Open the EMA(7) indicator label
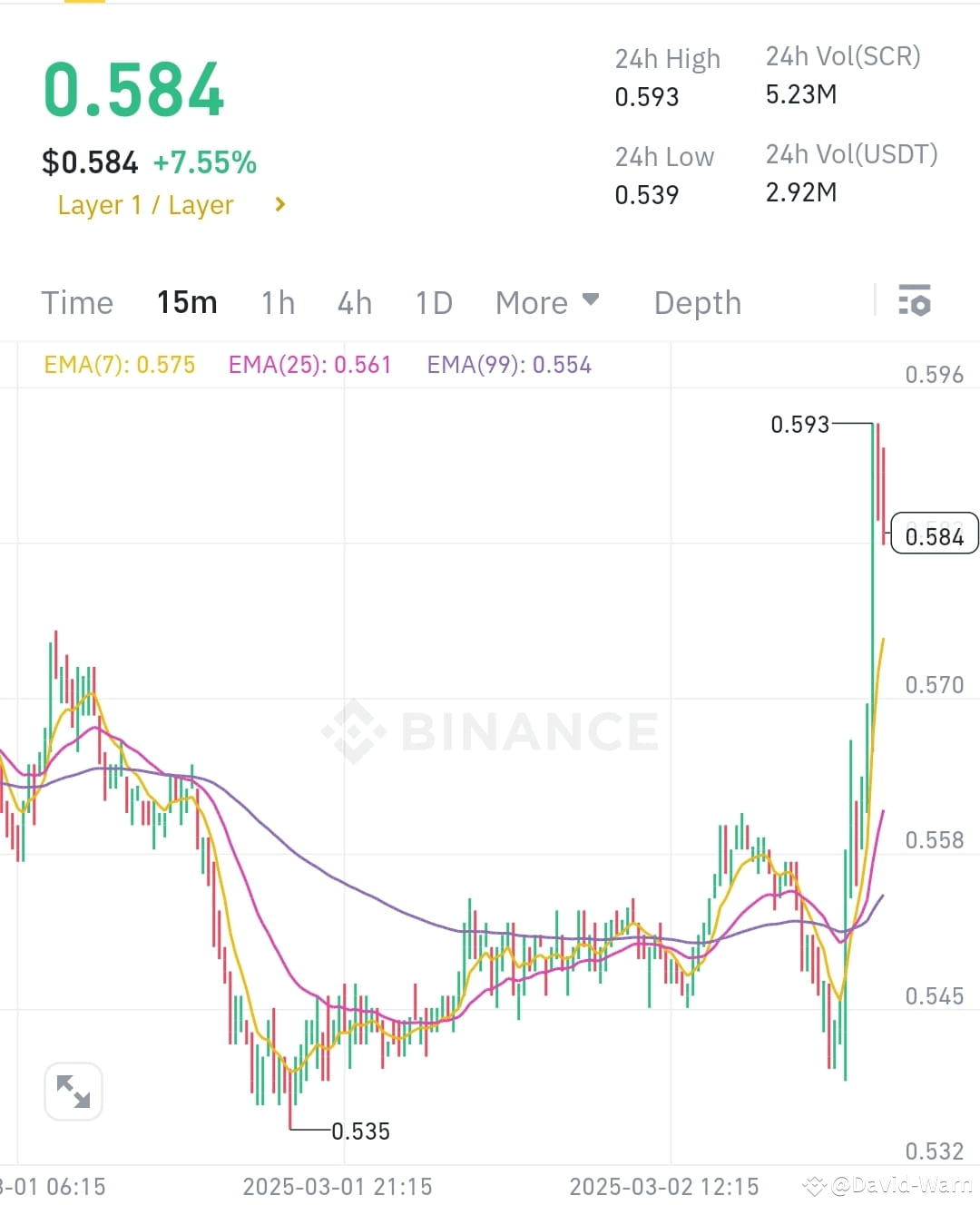This screenshot has height=1205, width=980. coord(119,364)
